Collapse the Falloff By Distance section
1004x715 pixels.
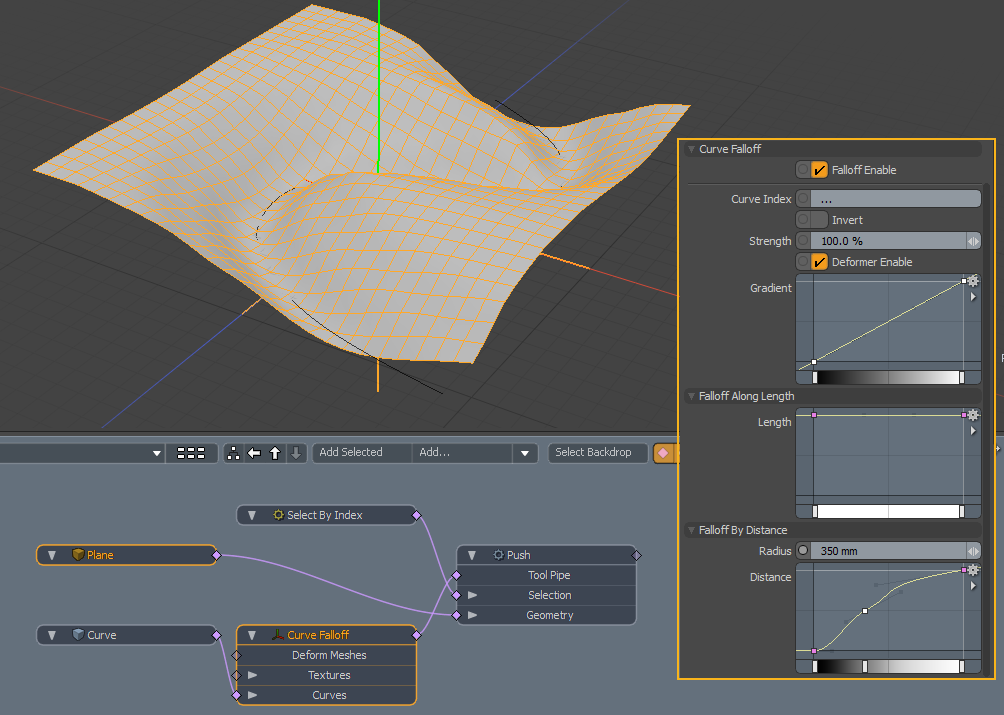coord(691,531)
